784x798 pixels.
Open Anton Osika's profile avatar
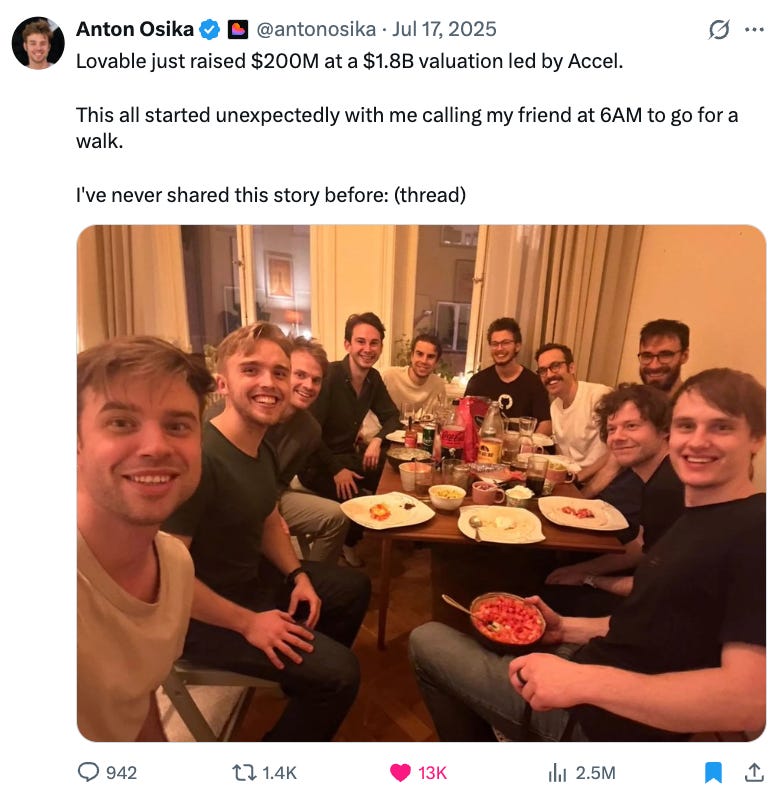38,43
